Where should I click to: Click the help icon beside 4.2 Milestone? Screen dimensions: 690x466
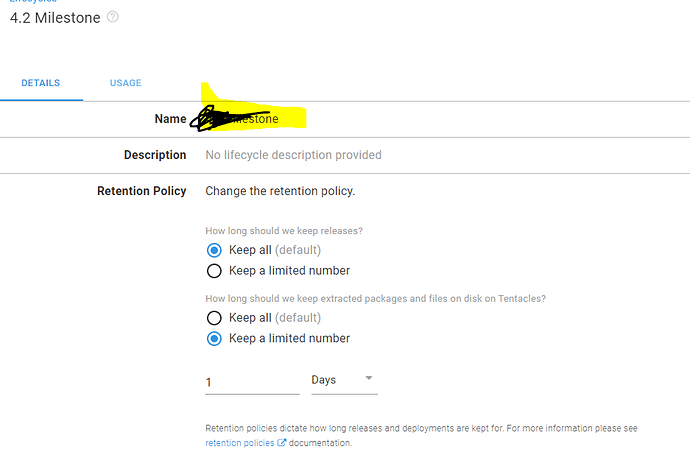113,17
